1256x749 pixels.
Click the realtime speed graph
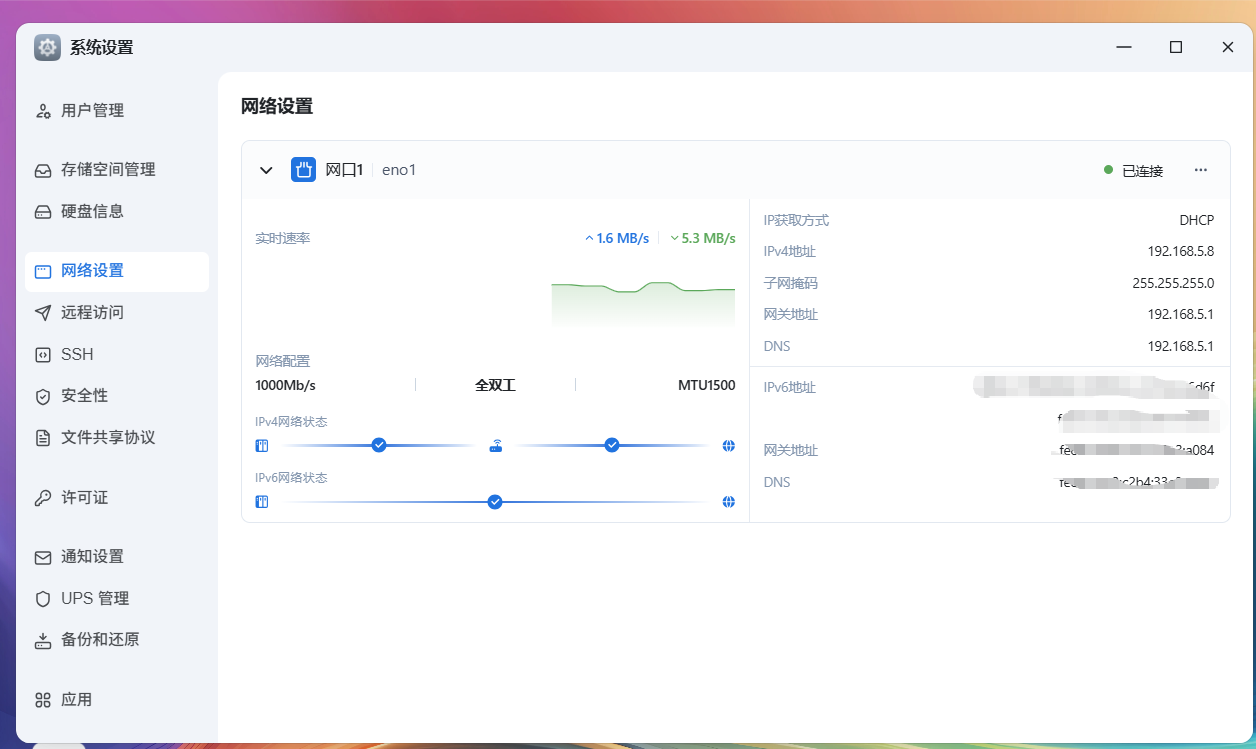pyautogui.click(x=643, y=302)
